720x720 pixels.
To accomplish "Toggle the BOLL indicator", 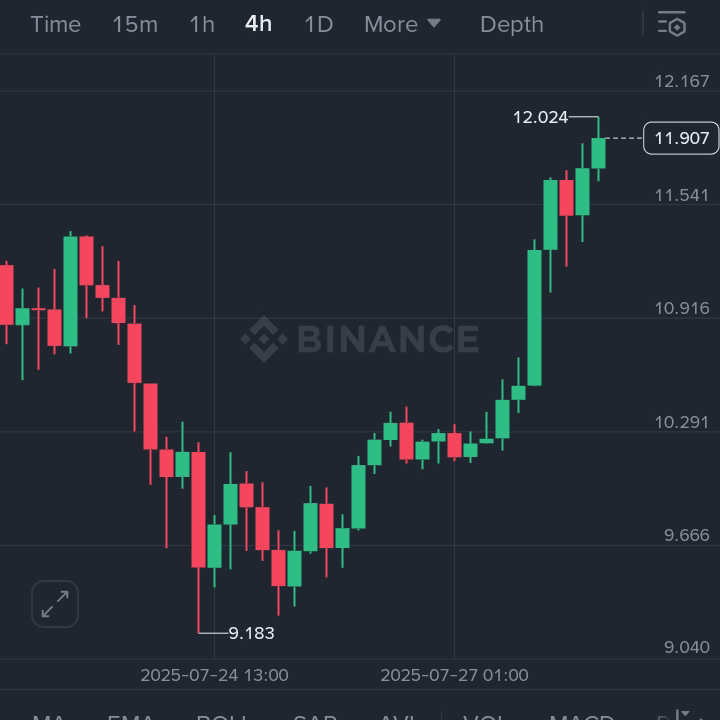I will pos(221,715).
